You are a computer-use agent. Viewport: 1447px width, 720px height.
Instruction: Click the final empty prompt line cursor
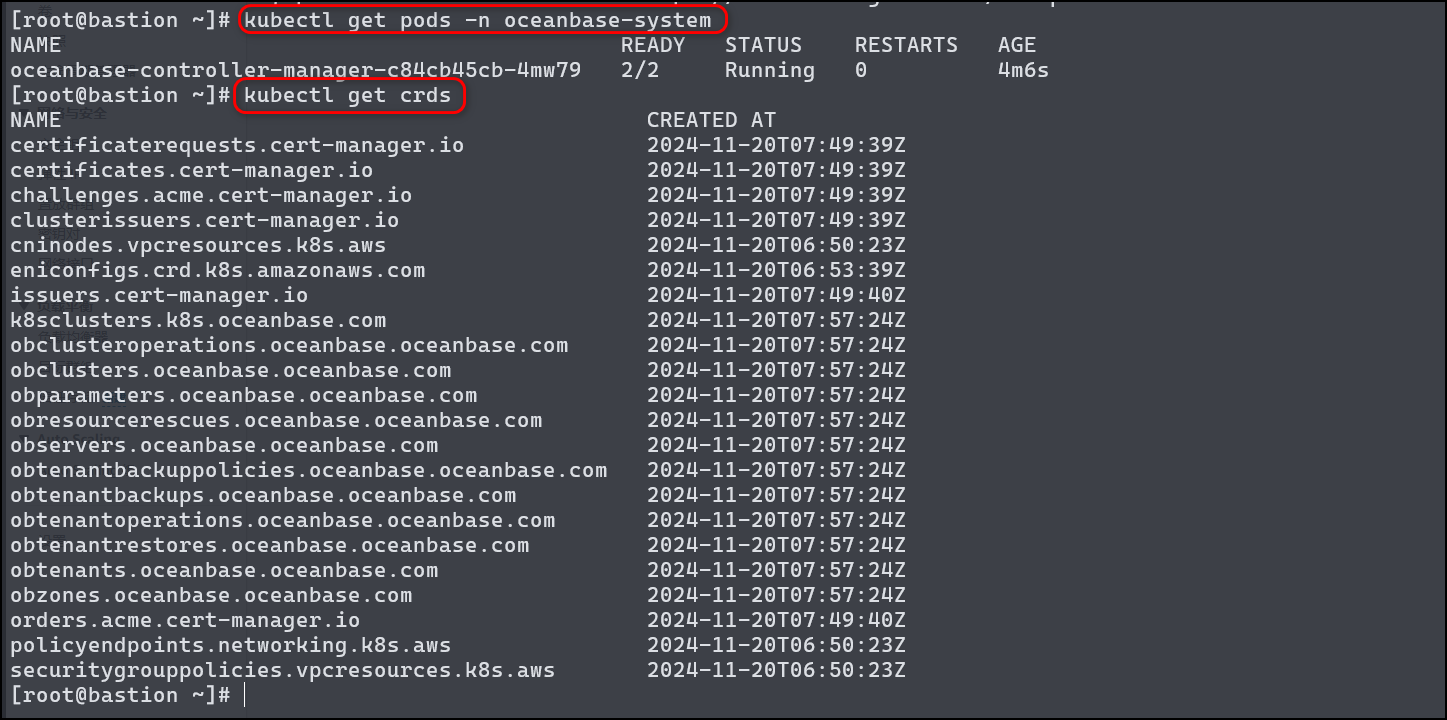click(x=245, y=695)
